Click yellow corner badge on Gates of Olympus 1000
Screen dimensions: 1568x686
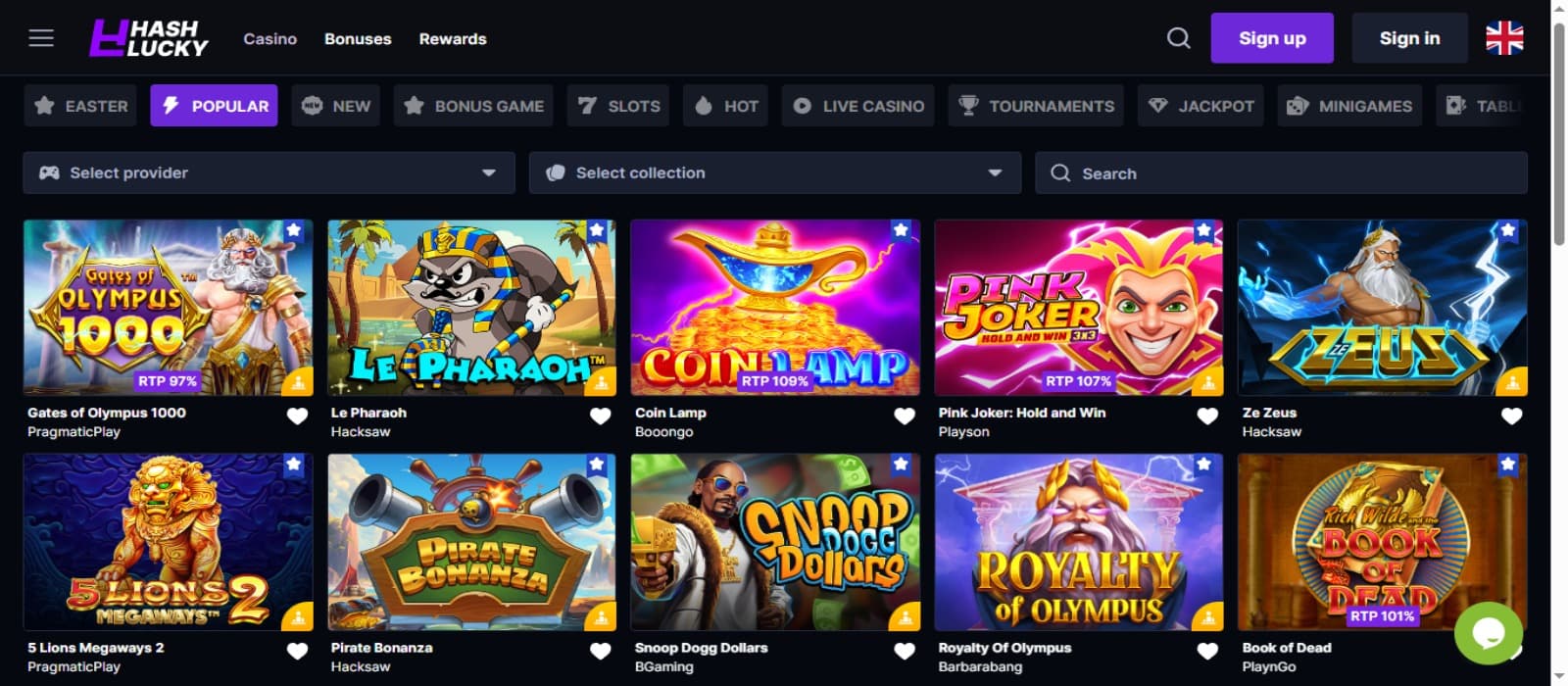[299, 382]
